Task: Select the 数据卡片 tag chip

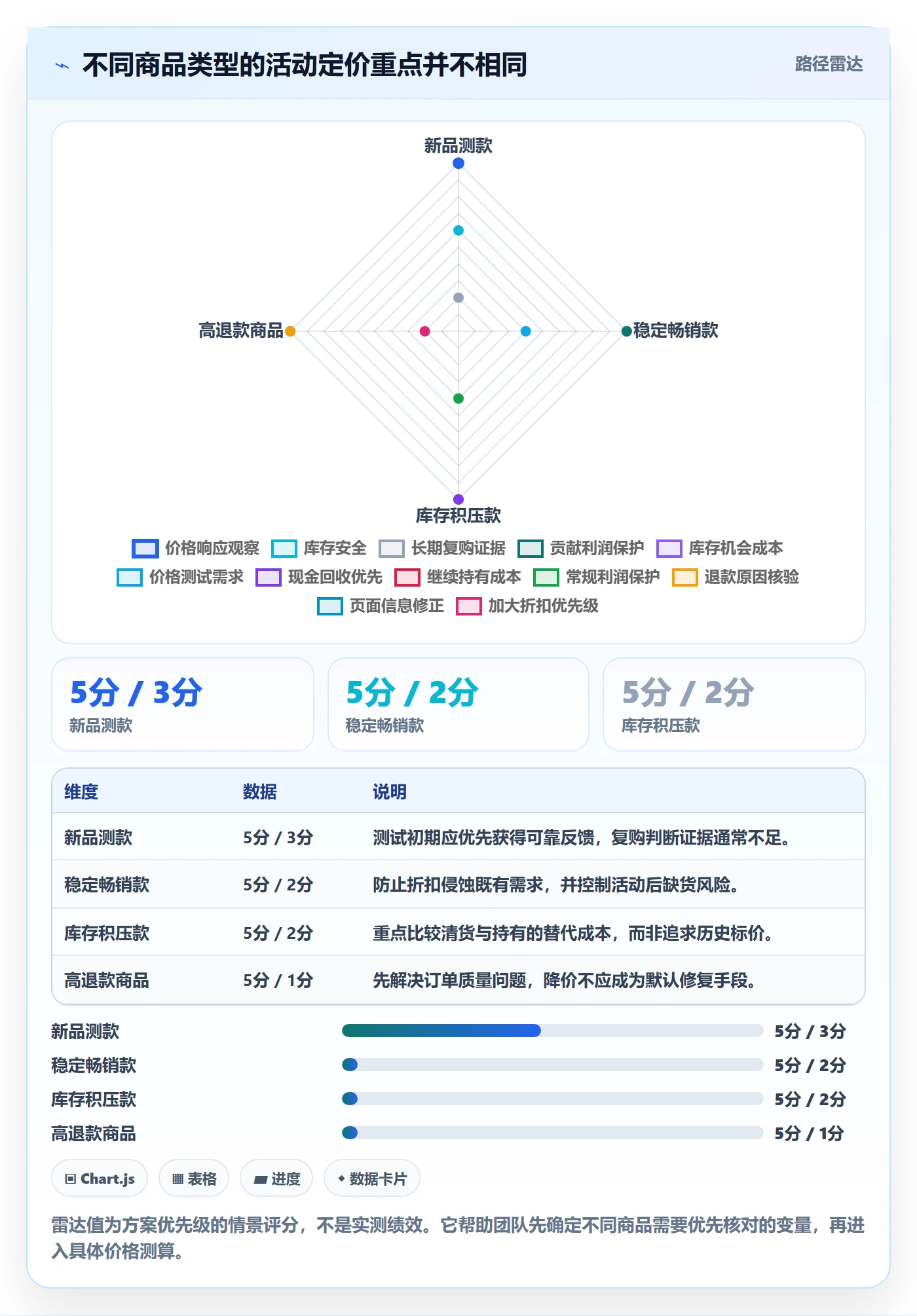Action: click(372, 1179)
